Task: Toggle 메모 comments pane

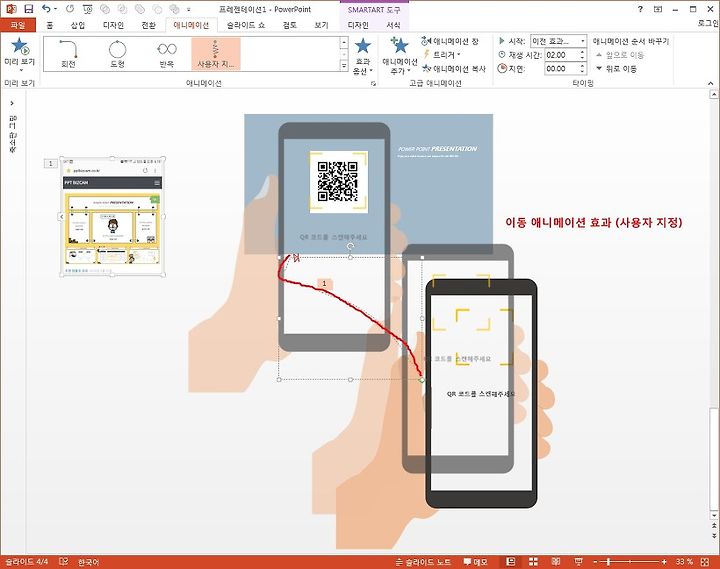Action: pyautogui.click(x=475, y=562)
